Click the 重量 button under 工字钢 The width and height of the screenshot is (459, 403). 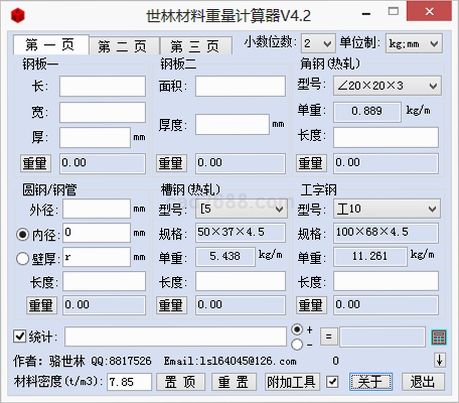point(311,305)
